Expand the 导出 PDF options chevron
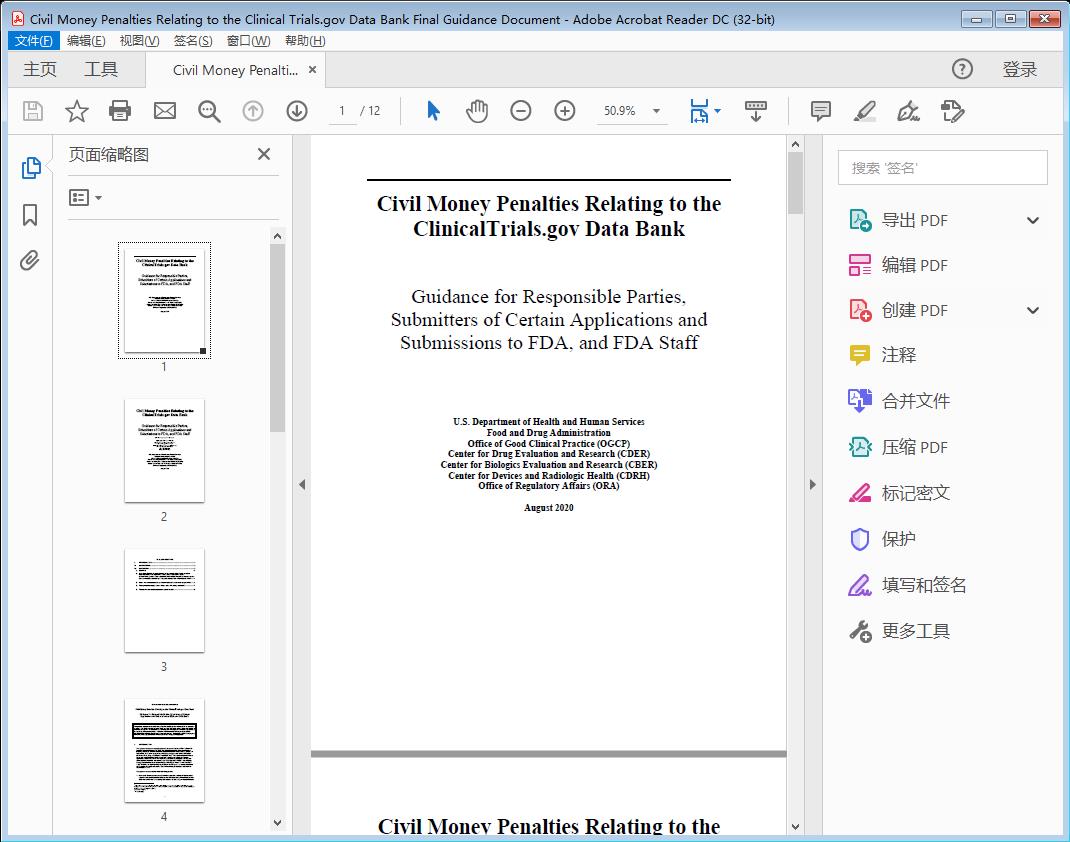 click(x=1031, y=219)
